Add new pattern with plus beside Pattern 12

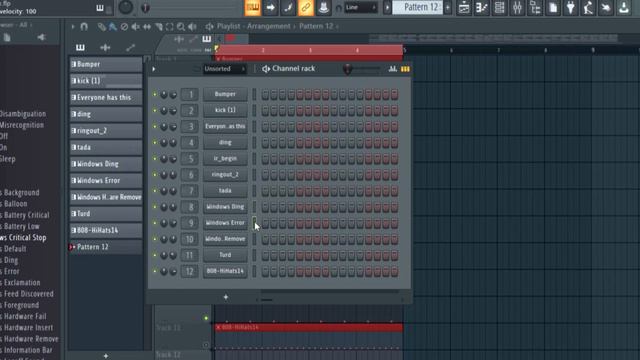[x=448, y=7]
